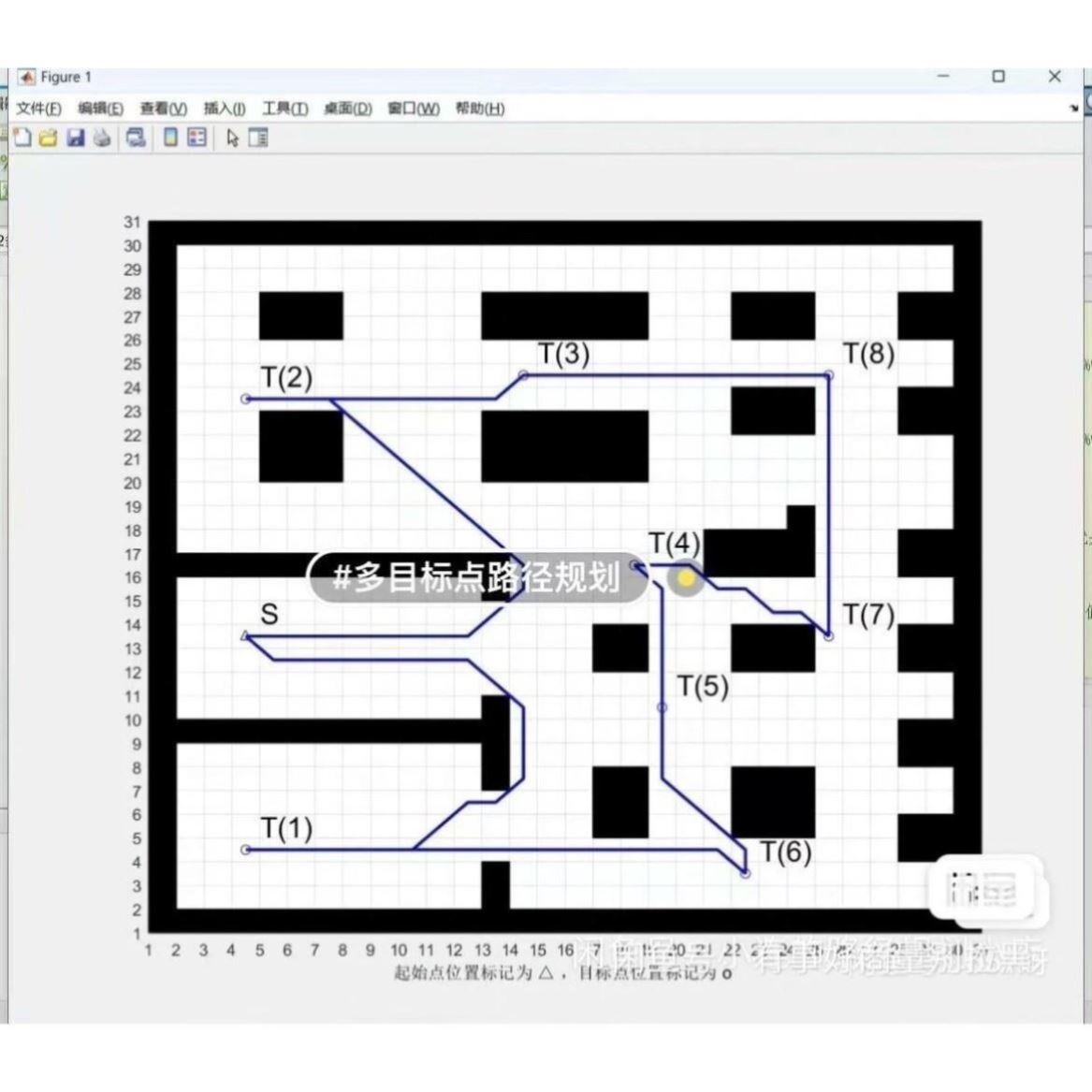Select the Link Plot toolbar icon
The image size is (1092, 1092).
(170, 138)
